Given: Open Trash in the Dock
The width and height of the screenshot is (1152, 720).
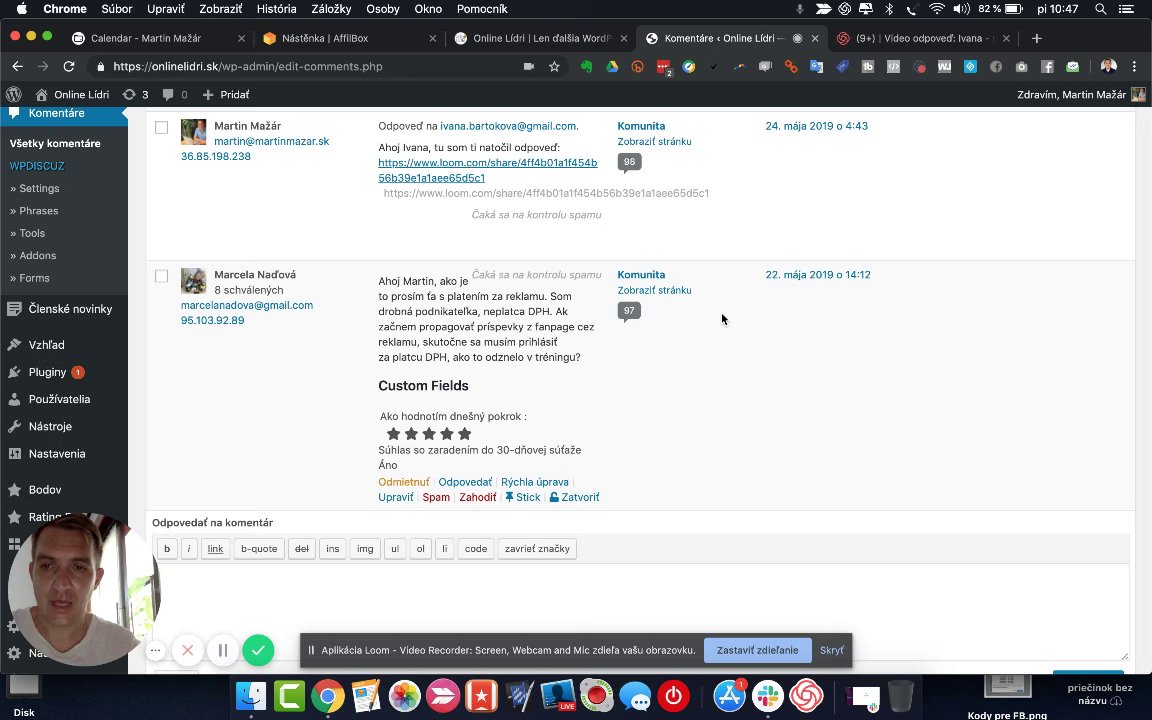Looking at the screenshot, I should 900,695.
